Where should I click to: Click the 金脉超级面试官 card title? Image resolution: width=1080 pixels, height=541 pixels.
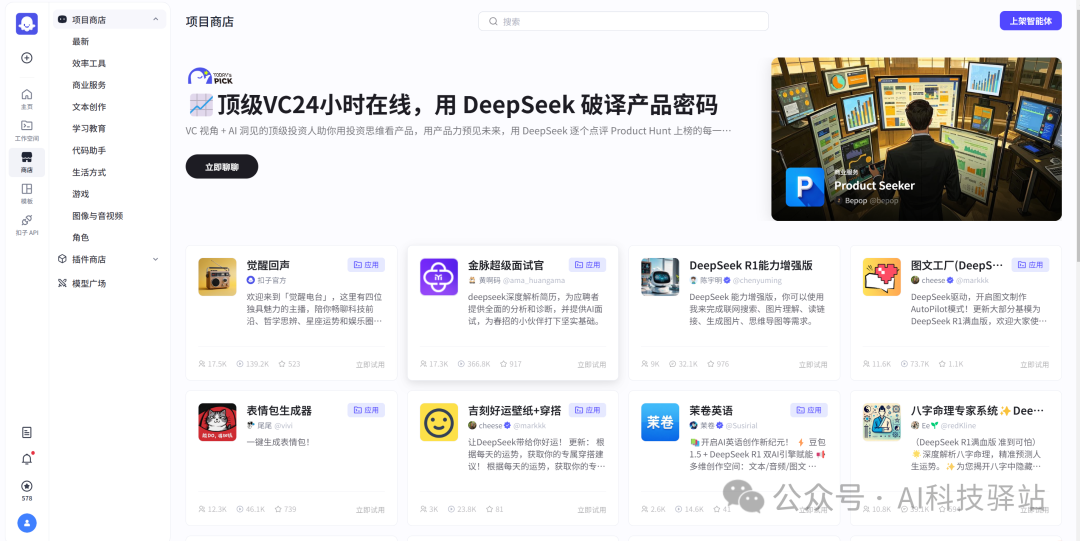pos(506,265)
